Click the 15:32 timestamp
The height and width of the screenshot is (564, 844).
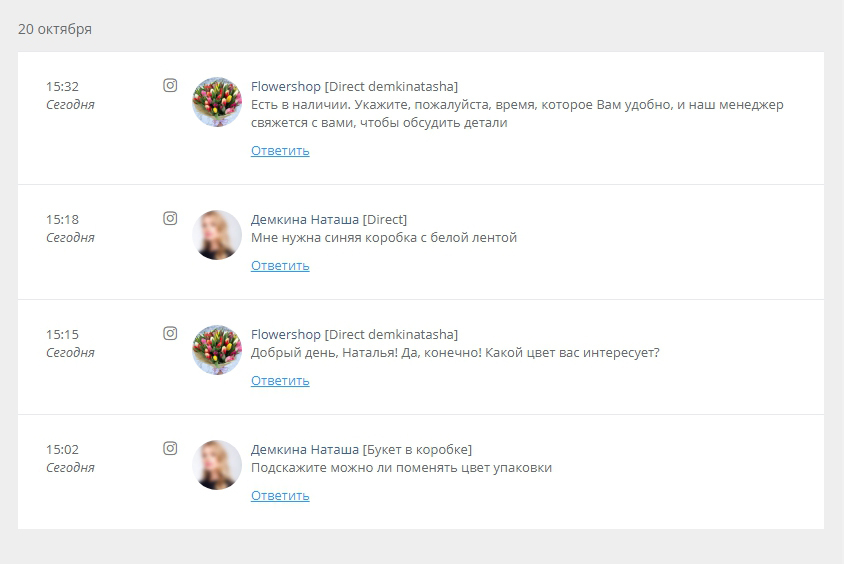(x=62, y=87)
